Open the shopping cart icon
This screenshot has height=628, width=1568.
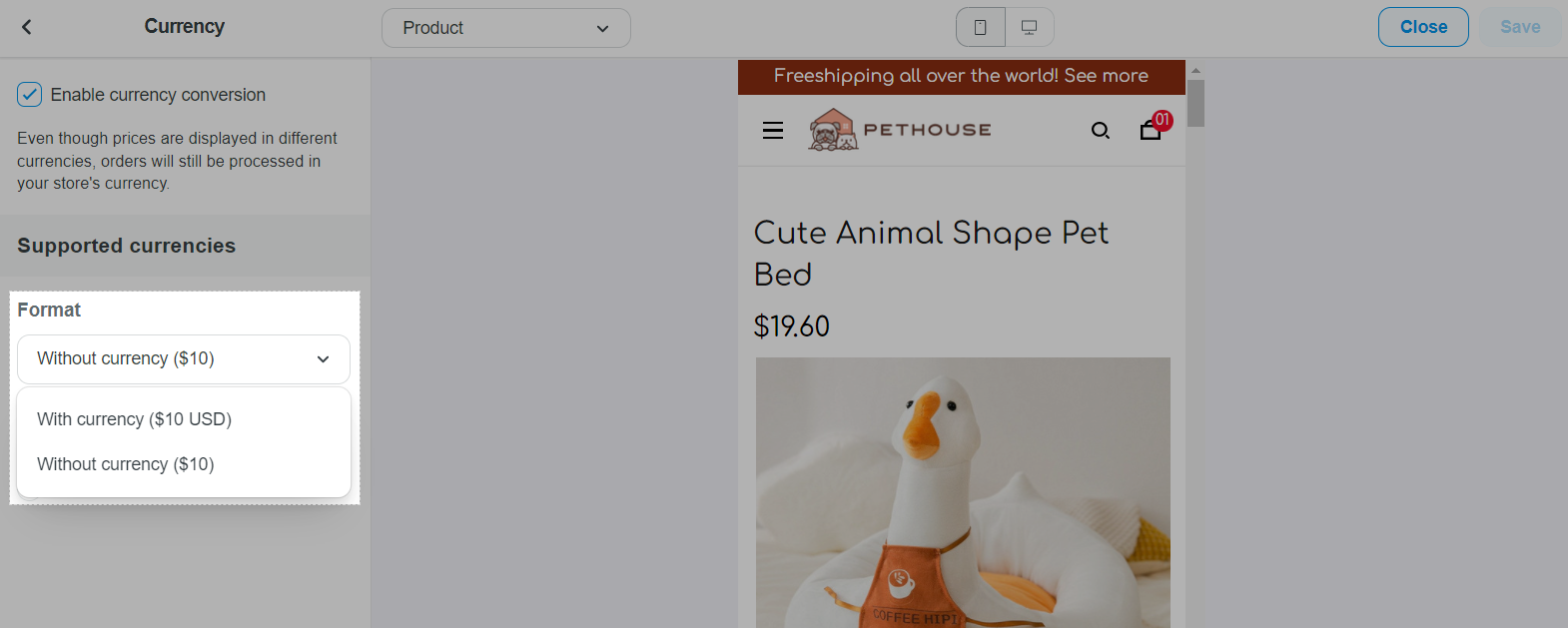pyautogui.click(x=1150, y=131)
